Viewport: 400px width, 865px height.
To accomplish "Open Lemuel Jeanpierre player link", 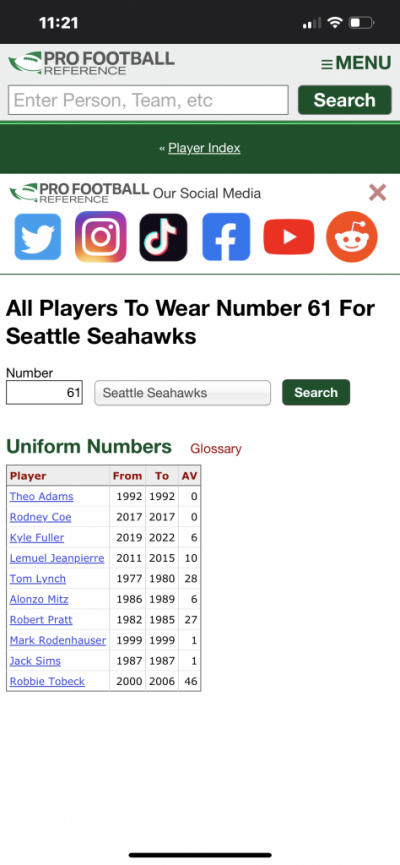I will (x=57, y=558).
